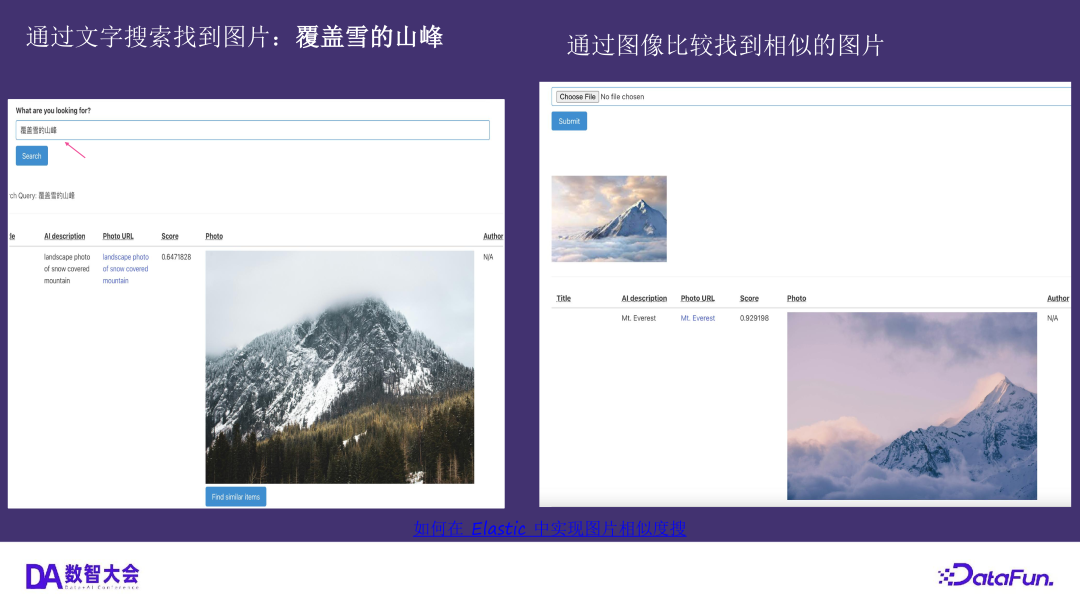Click the Find similar items button
The width and height of the screenshot is (1080, 607).
235,496
